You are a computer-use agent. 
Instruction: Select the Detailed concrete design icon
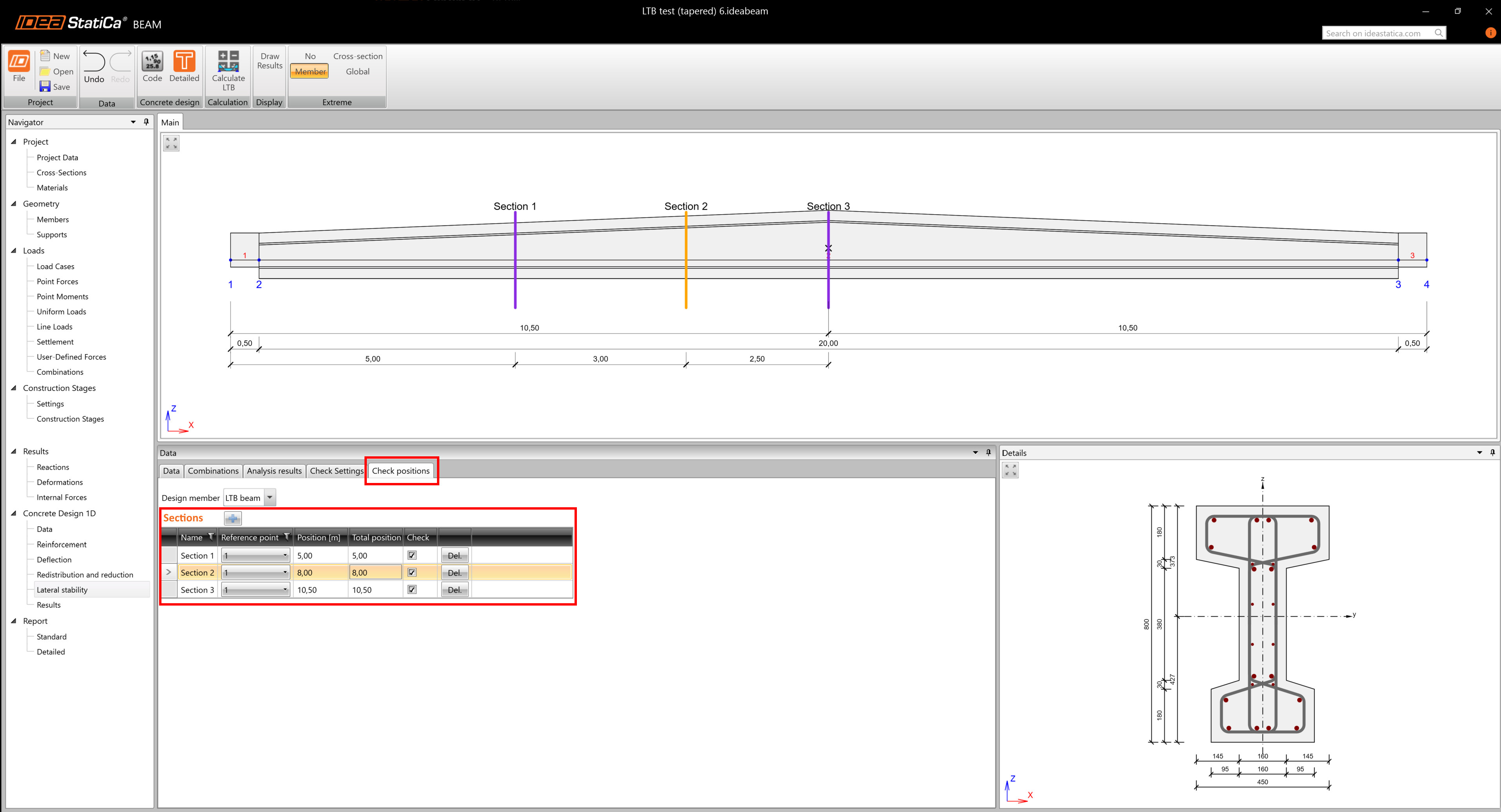184,61
